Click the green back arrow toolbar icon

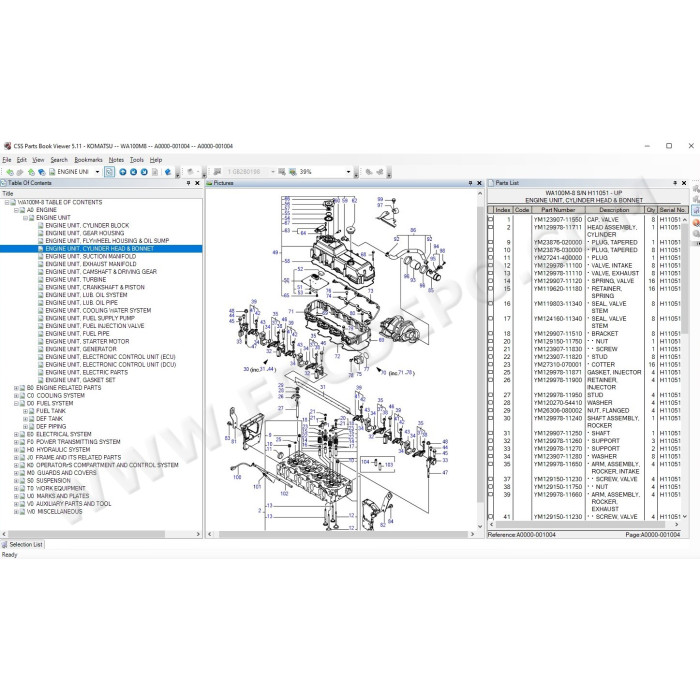pyautogui.click(x=9, y=172)
